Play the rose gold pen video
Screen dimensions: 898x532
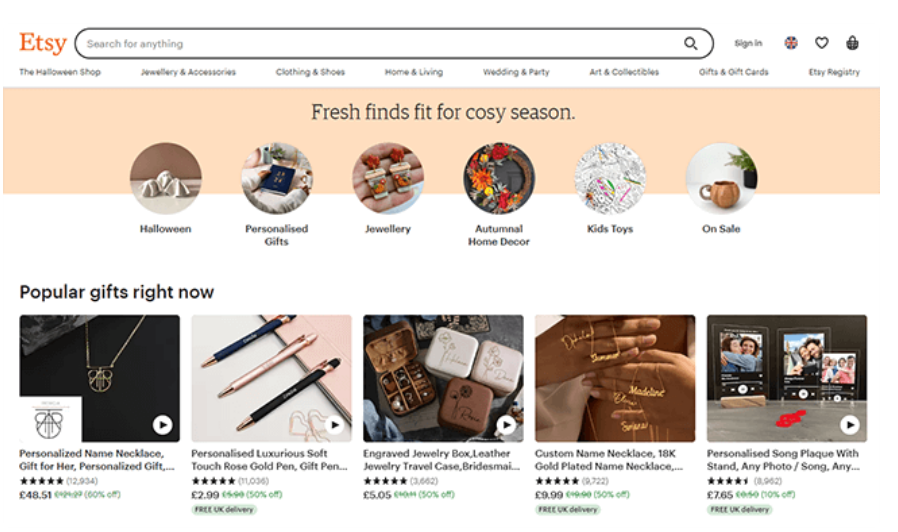click(334, 425)
